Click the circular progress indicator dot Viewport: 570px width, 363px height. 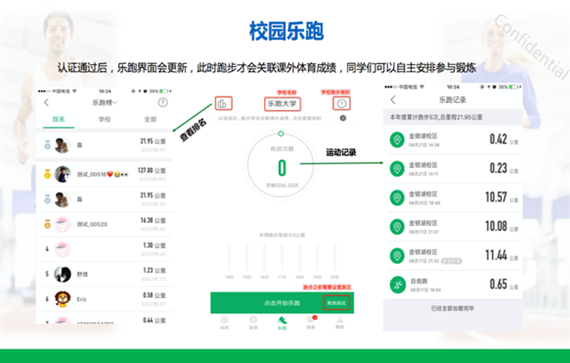point(281,134)
